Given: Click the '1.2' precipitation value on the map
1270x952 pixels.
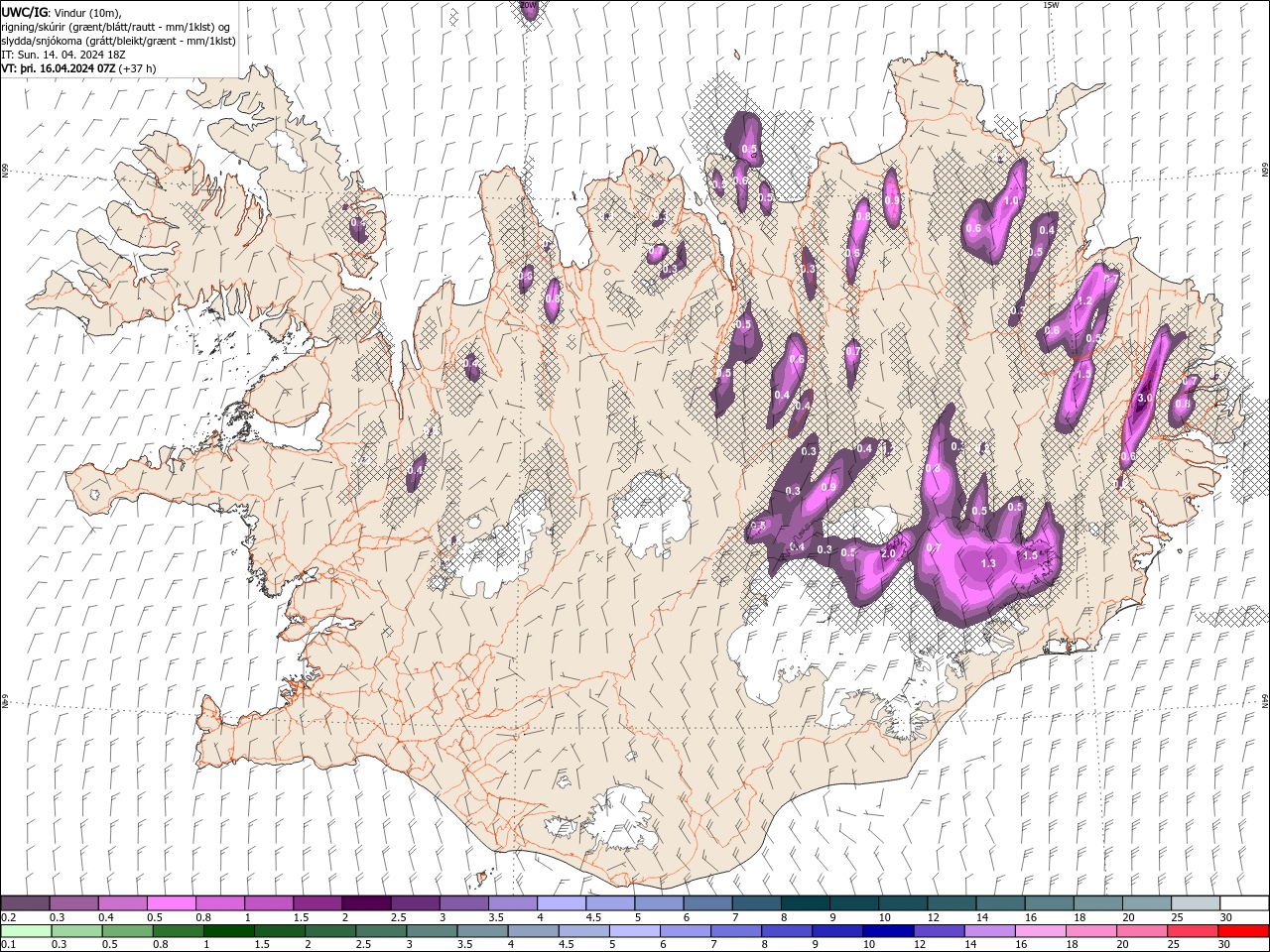Looking at the screenshot, I should (x=1084, y=300).
